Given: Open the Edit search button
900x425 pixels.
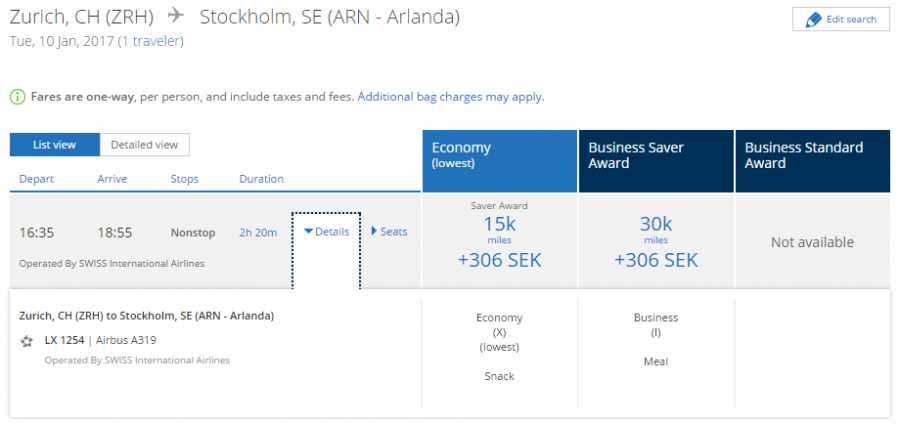Looking at the screenshot, I should (x=841, y=20).
